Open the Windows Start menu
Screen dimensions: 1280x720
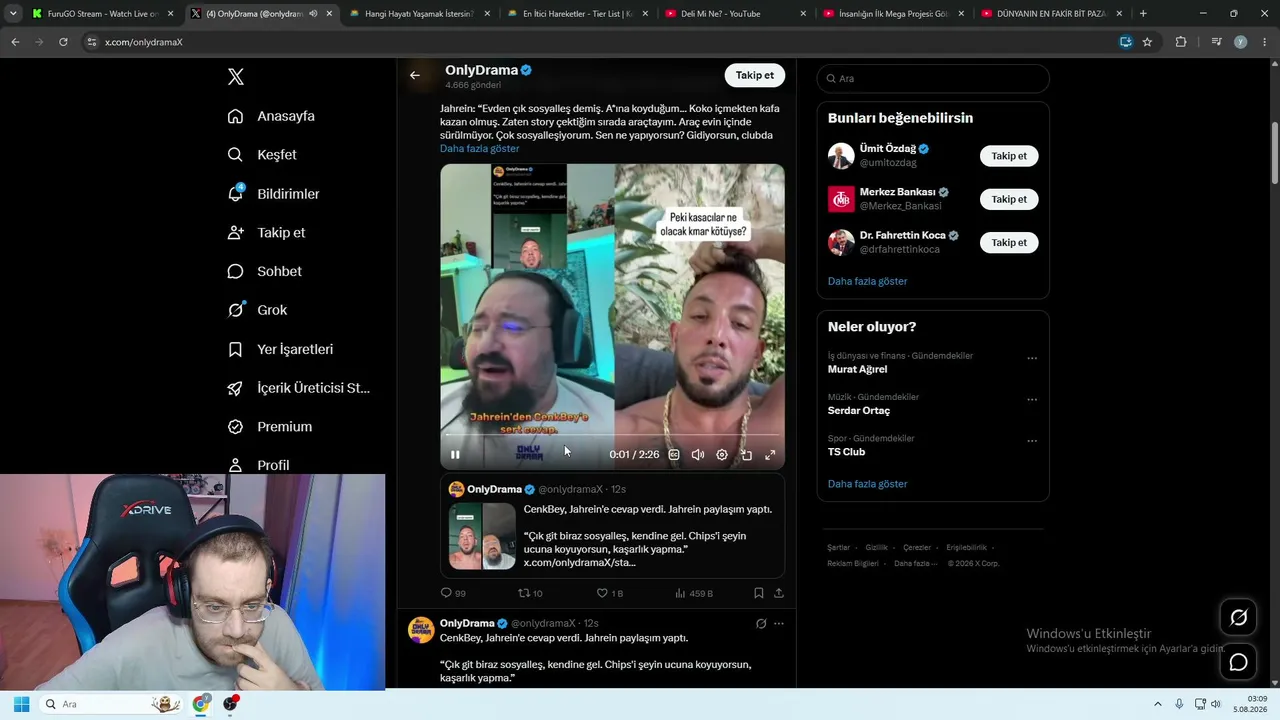tap(21, 704)
